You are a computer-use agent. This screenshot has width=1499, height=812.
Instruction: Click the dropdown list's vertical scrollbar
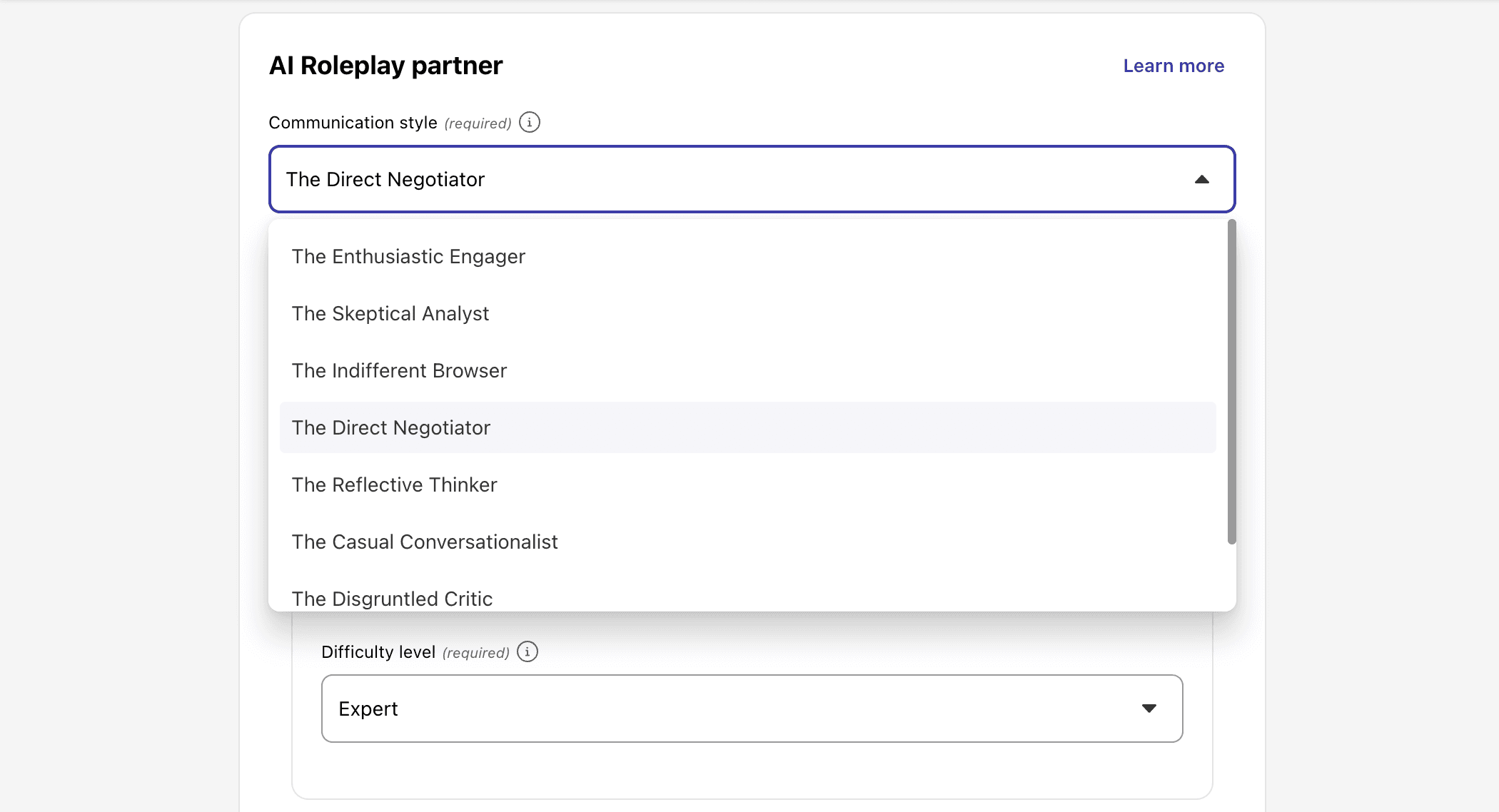coord(1231,382)
